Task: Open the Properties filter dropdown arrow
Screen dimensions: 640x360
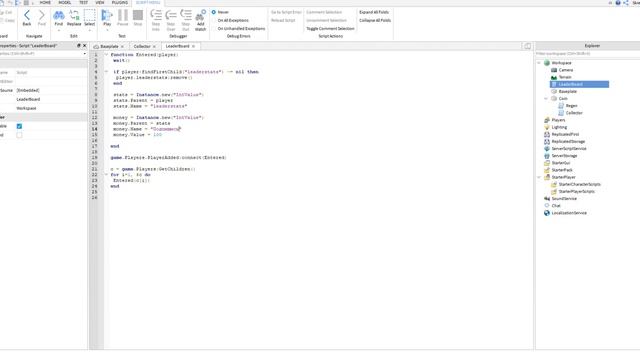Action: tap(84, 53)
